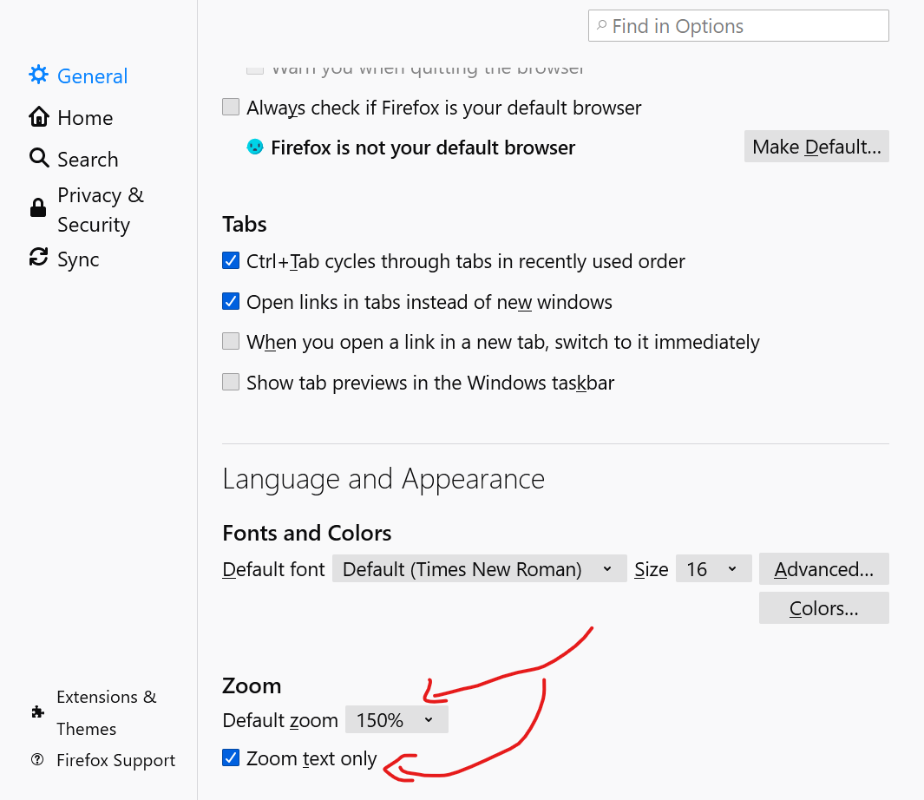Click the Extensions & Themes puzzle icon
924x800 pixels.
[x=38, y=712]
